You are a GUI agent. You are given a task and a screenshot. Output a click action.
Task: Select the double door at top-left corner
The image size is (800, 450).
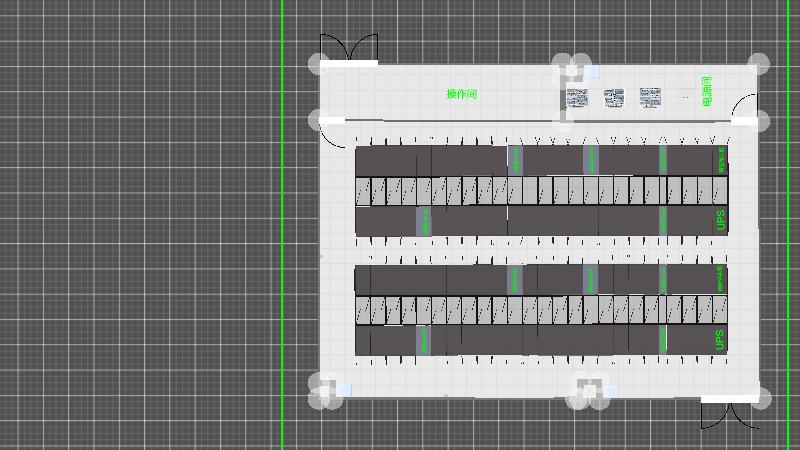click(x=349, y=50)
